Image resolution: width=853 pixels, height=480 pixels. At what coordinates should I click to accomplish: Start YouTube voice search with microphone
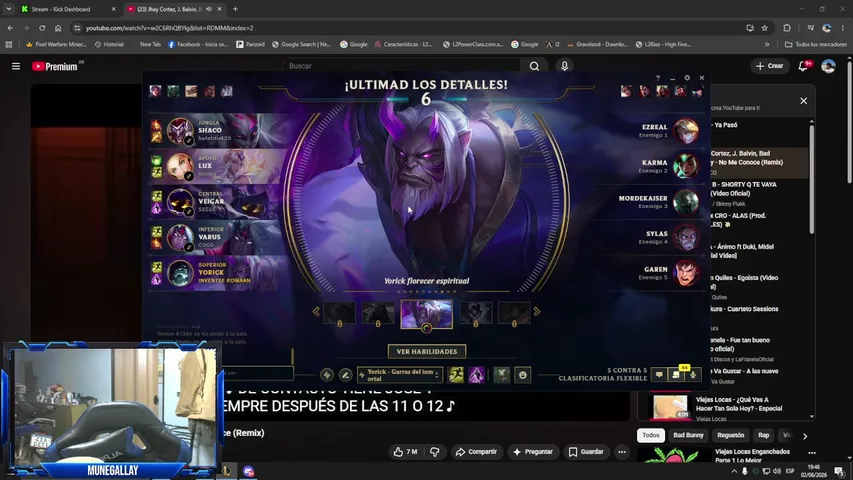tap(564, 66)
